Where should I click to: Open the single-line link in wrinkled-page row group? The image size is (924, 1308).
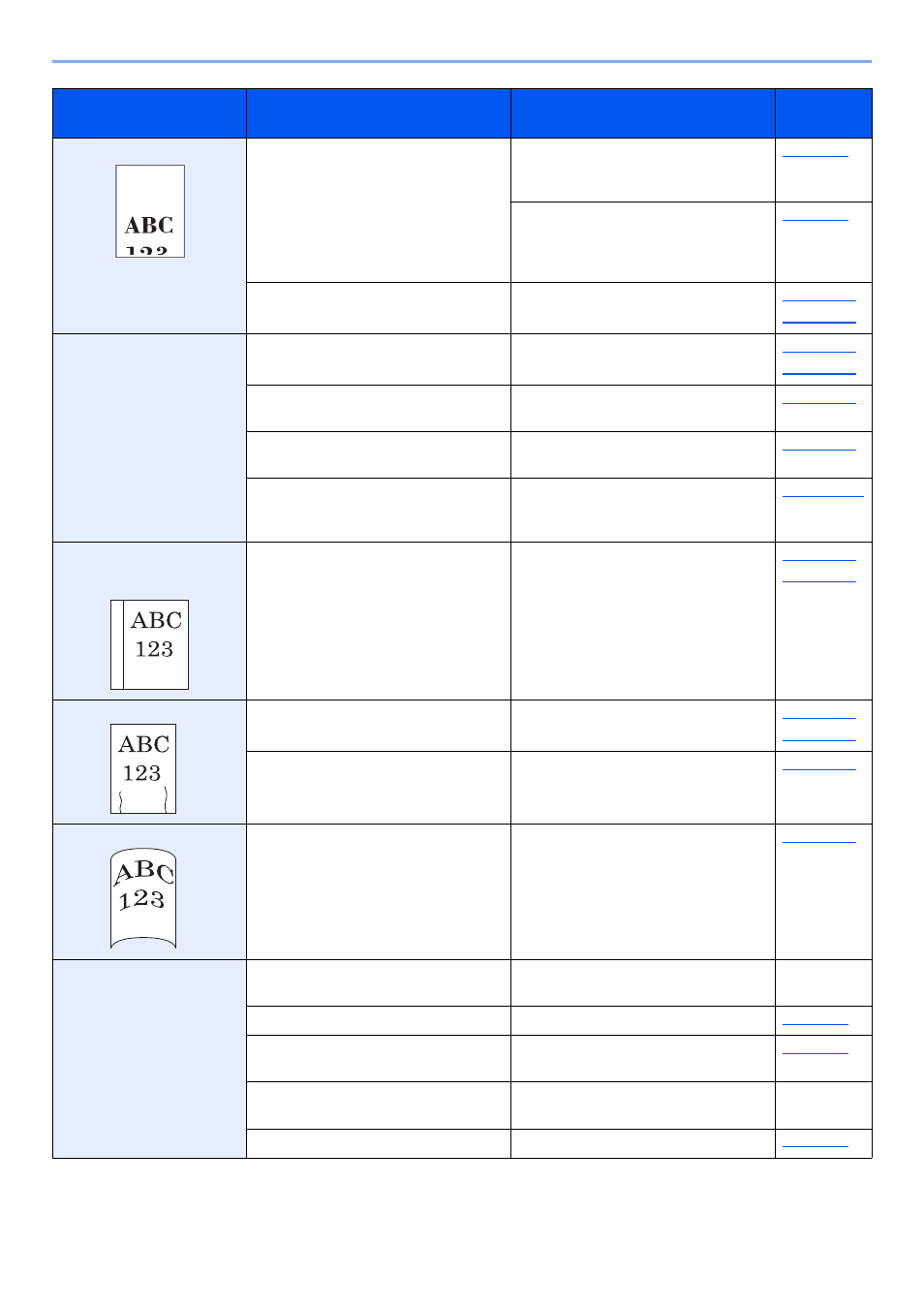pos(819,769)
